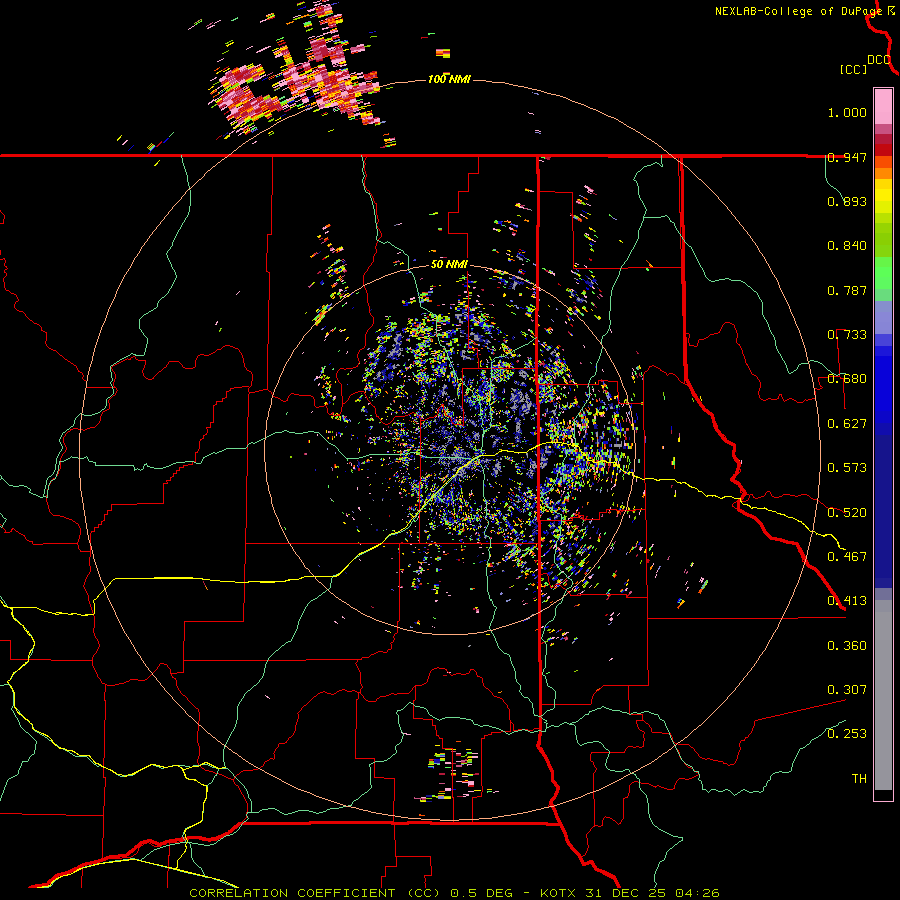Click the 0.253 scale value
This screenshot has height=900, width=900.
[x=847, y=734]
